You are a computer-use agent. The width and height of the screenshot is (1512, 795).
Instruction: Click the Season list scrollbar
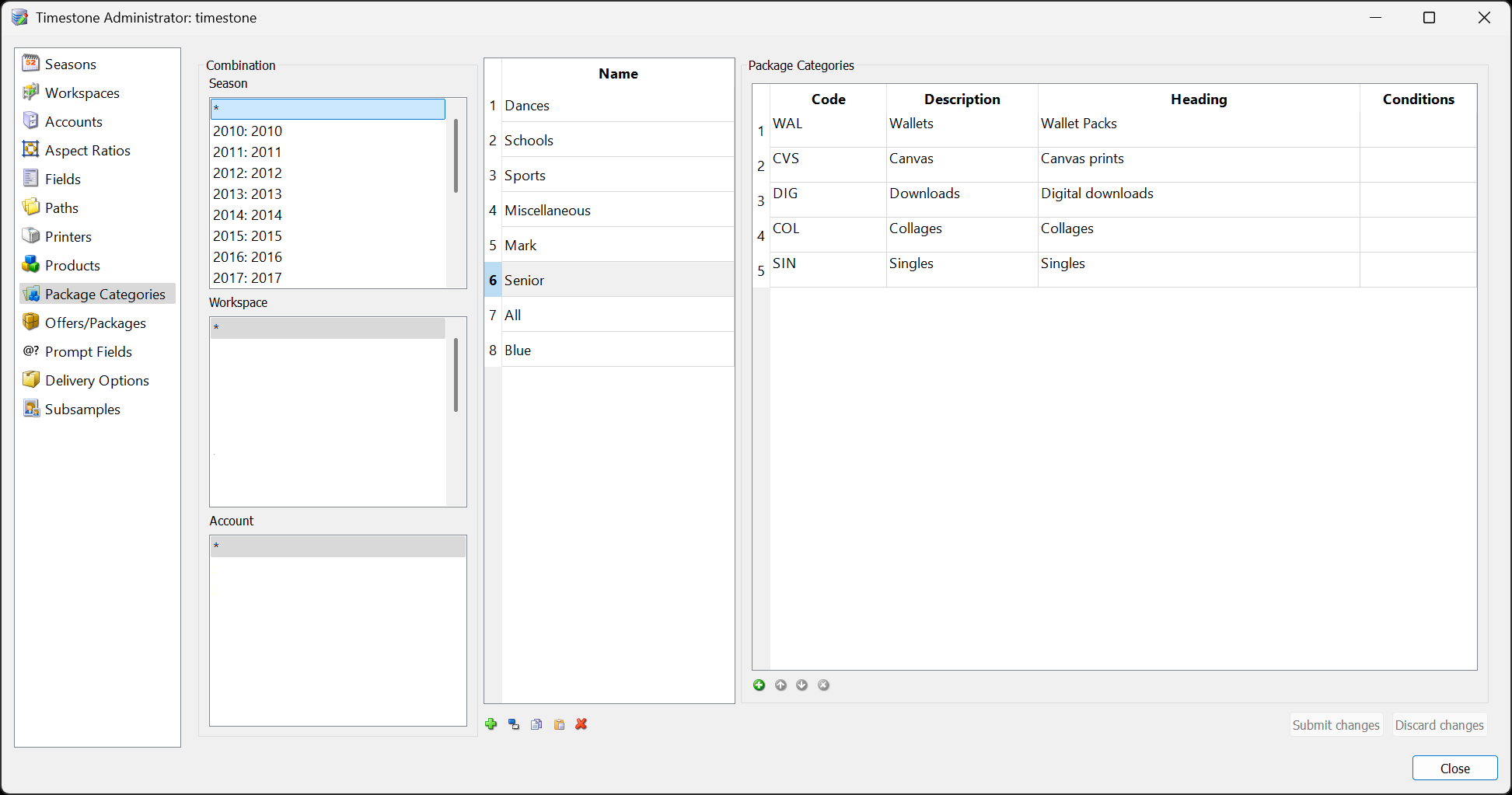click(456, 155)
